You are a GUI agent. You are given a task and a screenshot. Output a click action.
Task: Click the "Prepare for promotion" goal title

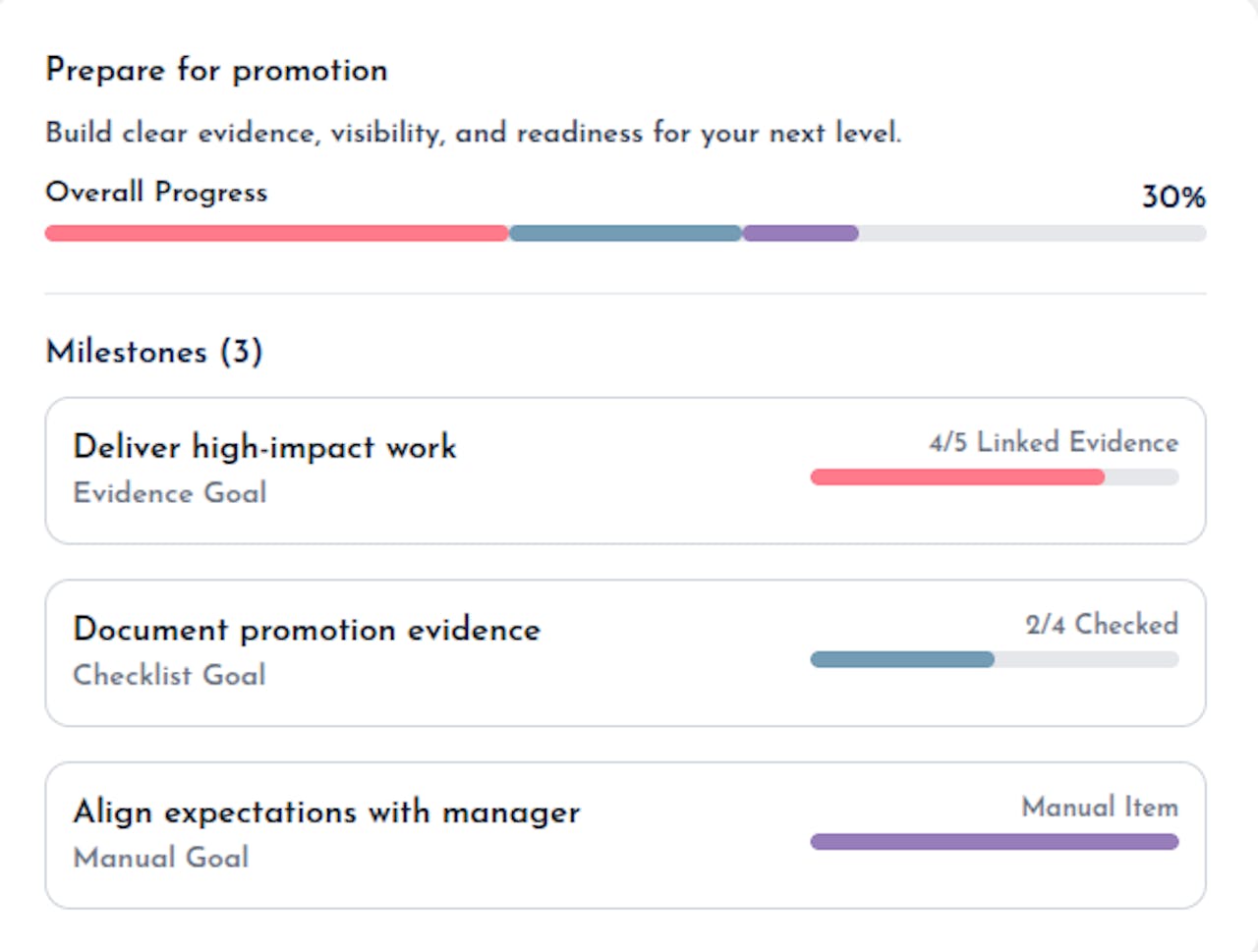pos(216,71)
